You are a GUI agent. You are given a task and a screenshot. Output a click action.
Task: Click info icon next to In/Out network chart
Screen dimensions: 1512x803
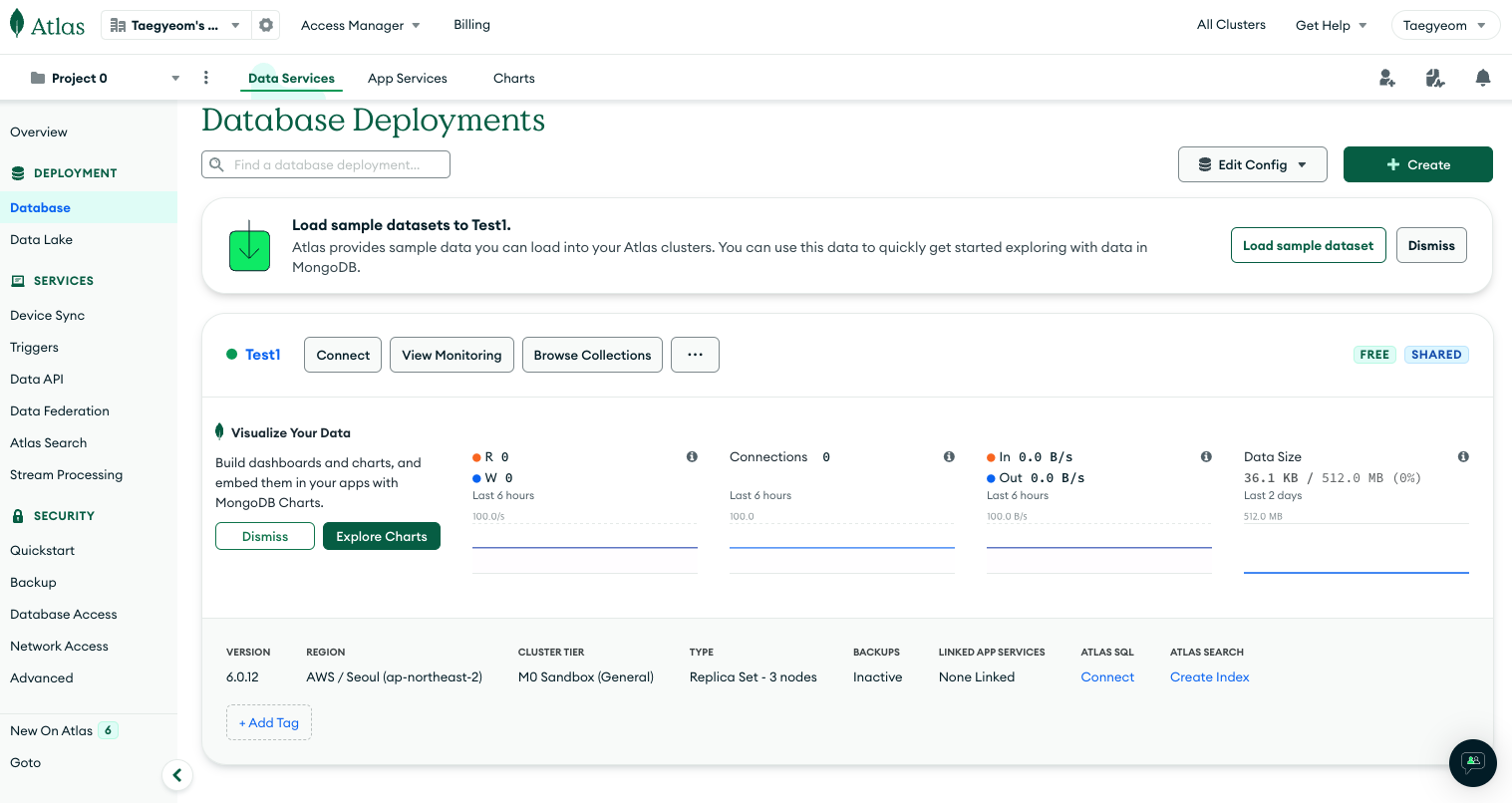coord(1206,456)
